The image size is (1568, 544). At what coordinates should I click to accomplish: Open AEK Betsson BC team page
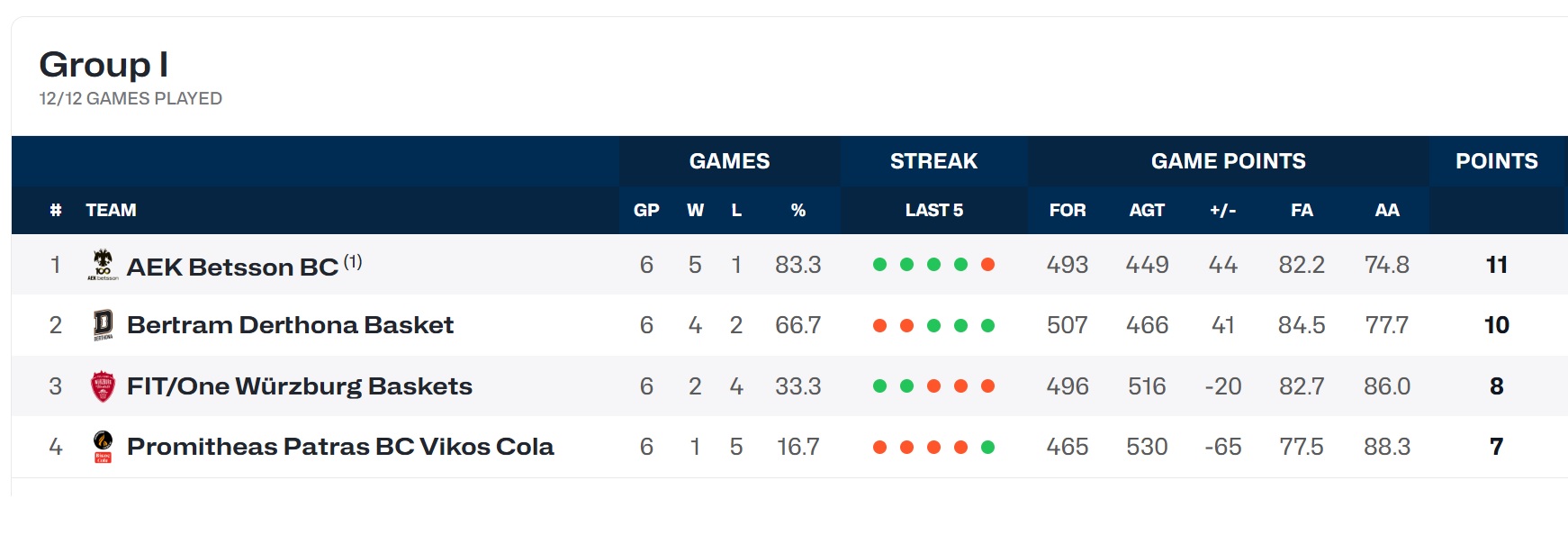[x=232, y=267]
